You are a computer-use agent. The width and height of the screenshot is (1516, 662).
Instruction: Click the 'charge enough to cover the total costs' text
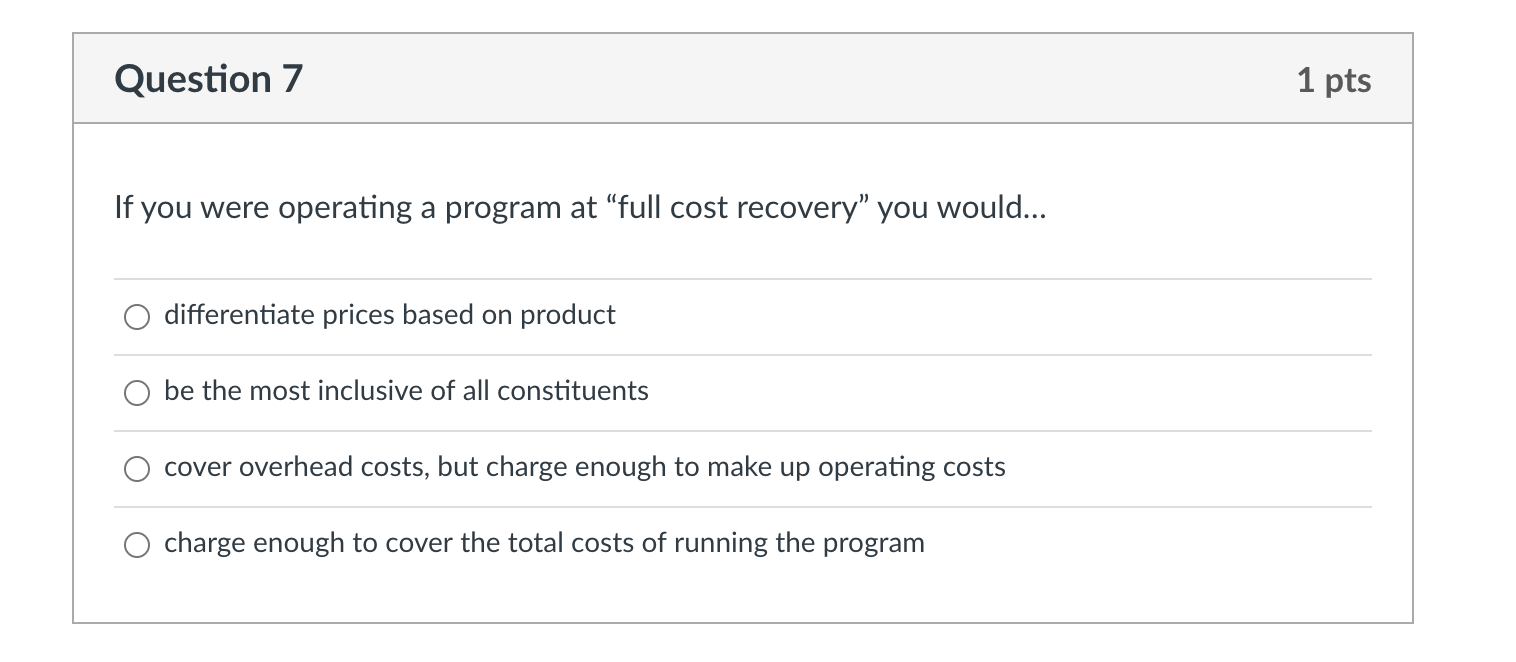pos(544,543)
